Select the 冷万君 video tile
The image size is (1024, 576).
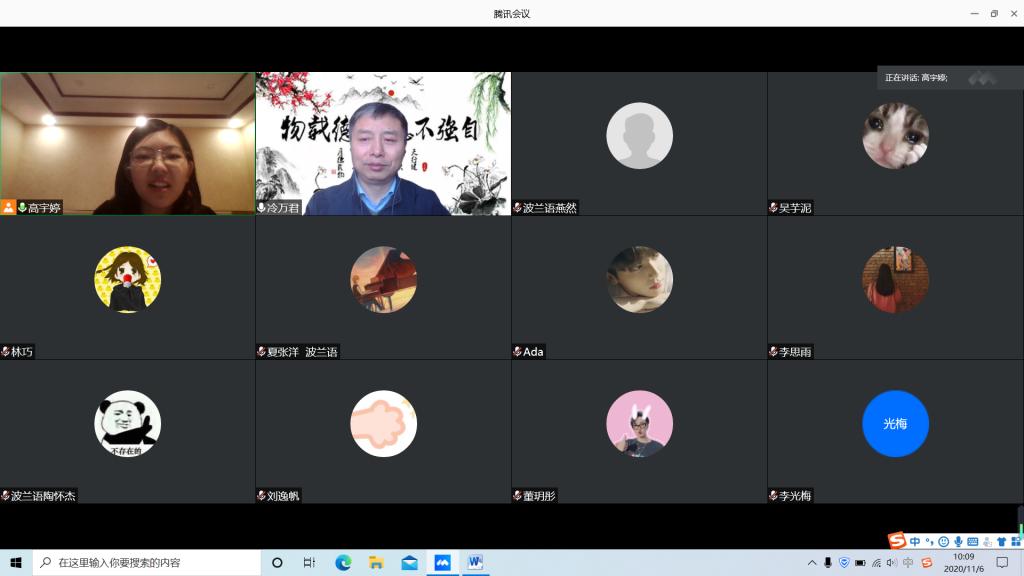coord(383,143)
